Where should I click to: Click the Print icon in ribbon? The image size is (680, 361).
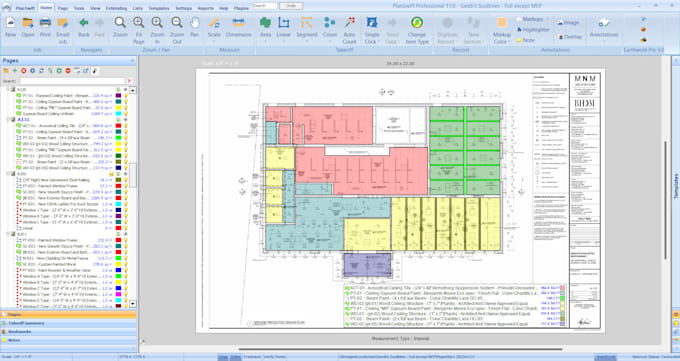(45, 27)
